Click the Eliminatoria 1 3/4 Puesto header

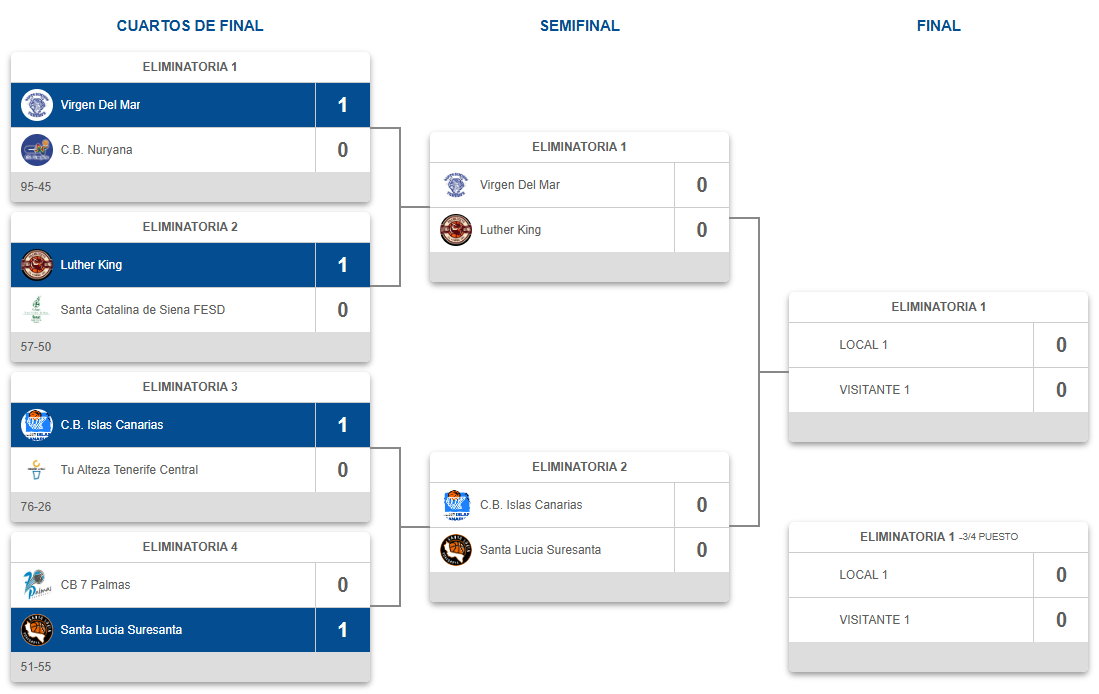(938, 537)
